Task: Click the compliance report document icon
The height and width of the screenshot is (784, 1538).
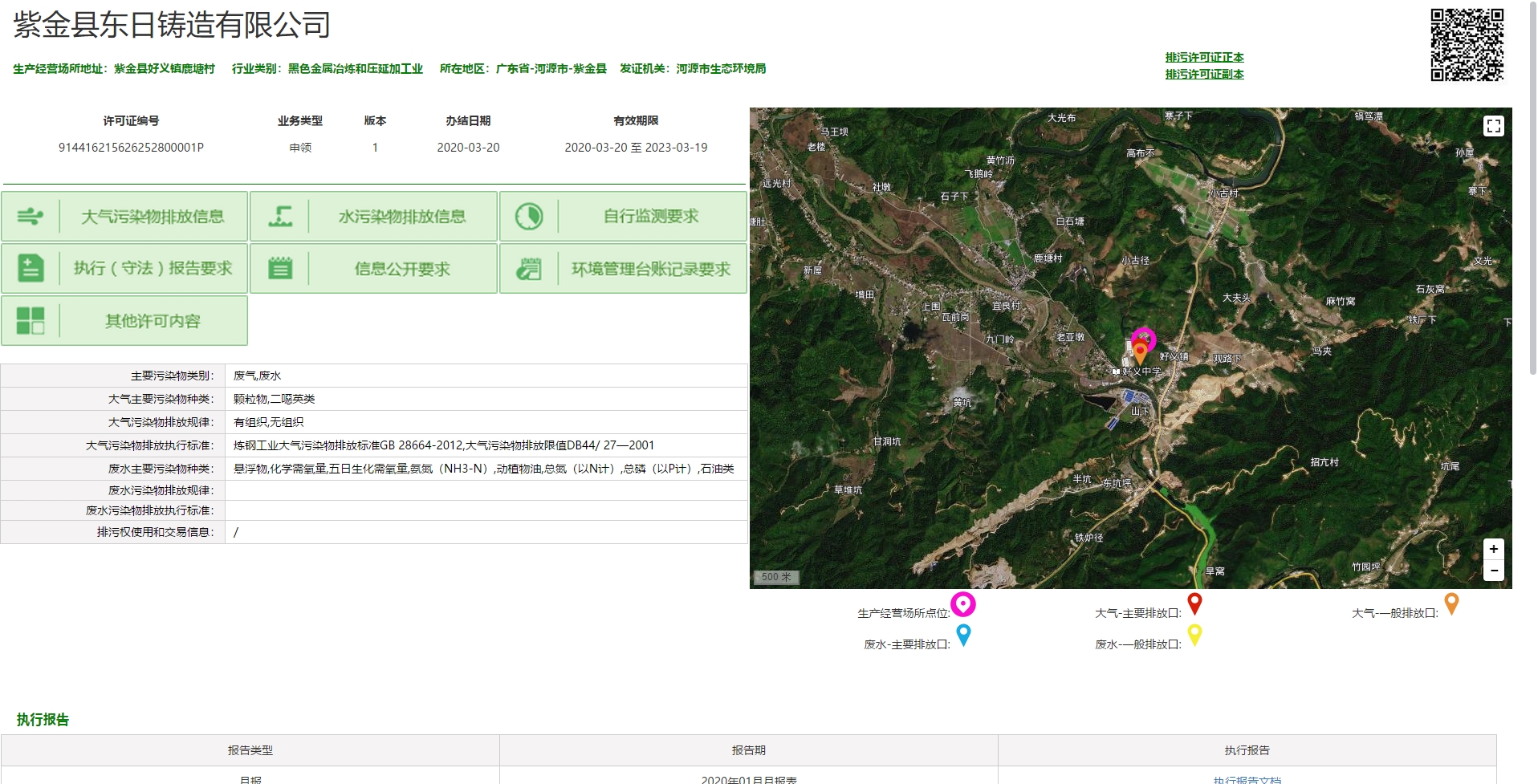Action: coord(31,269)
